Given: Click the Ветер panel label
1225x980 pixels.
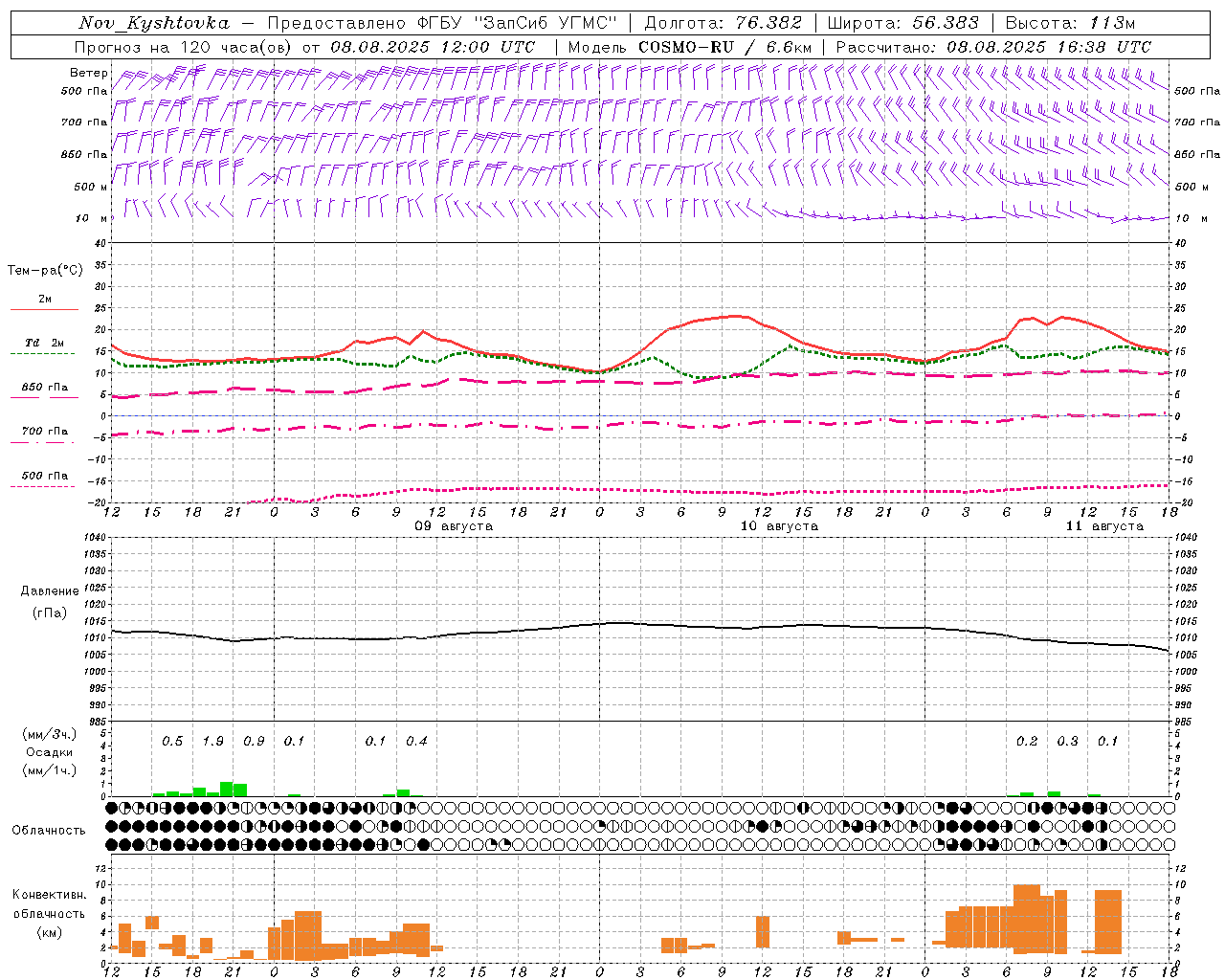Looking at the screenshot, I should click(89, 73).
